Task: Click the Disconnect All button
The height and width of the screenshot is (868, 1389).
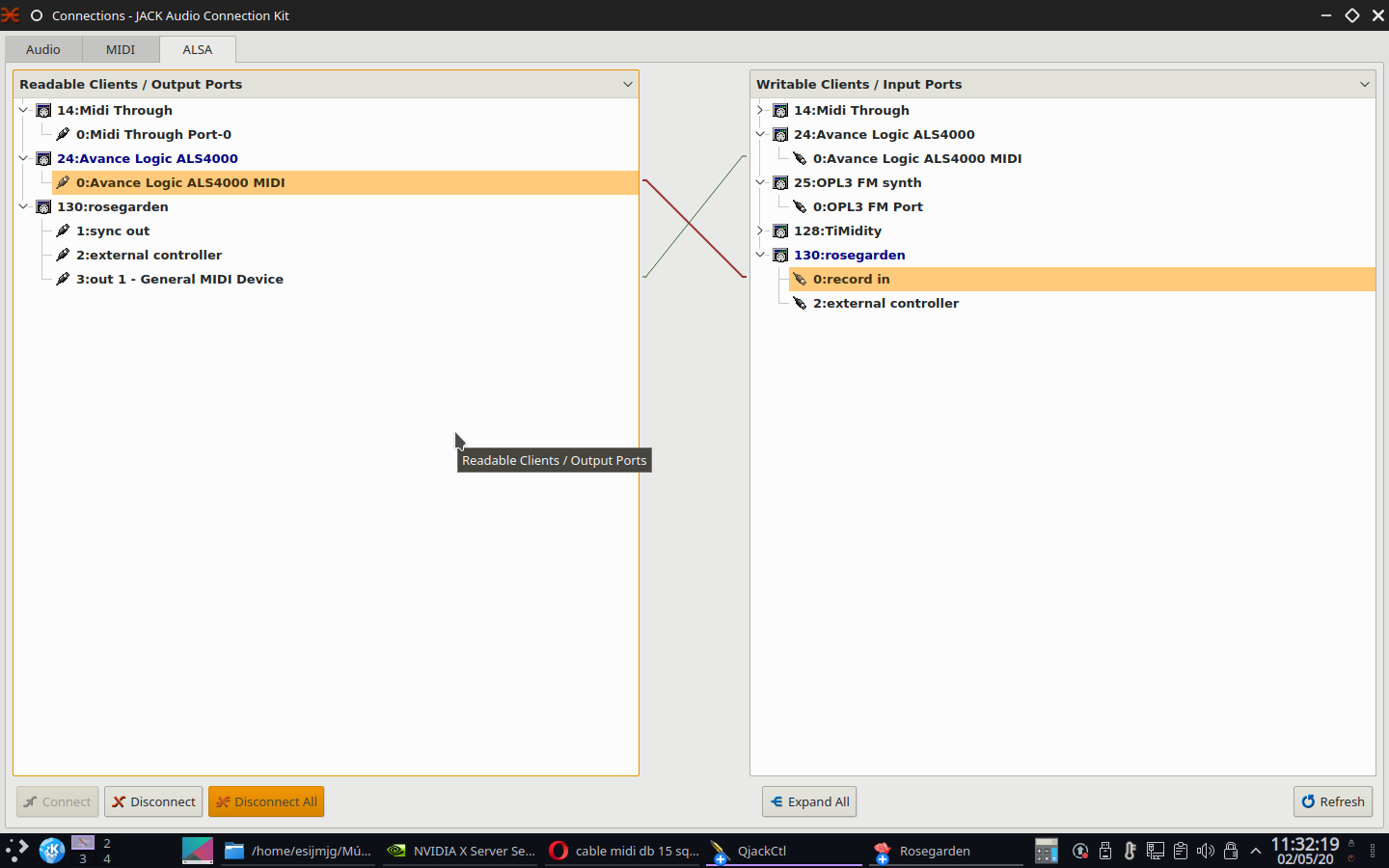Action: coord(266,801)
